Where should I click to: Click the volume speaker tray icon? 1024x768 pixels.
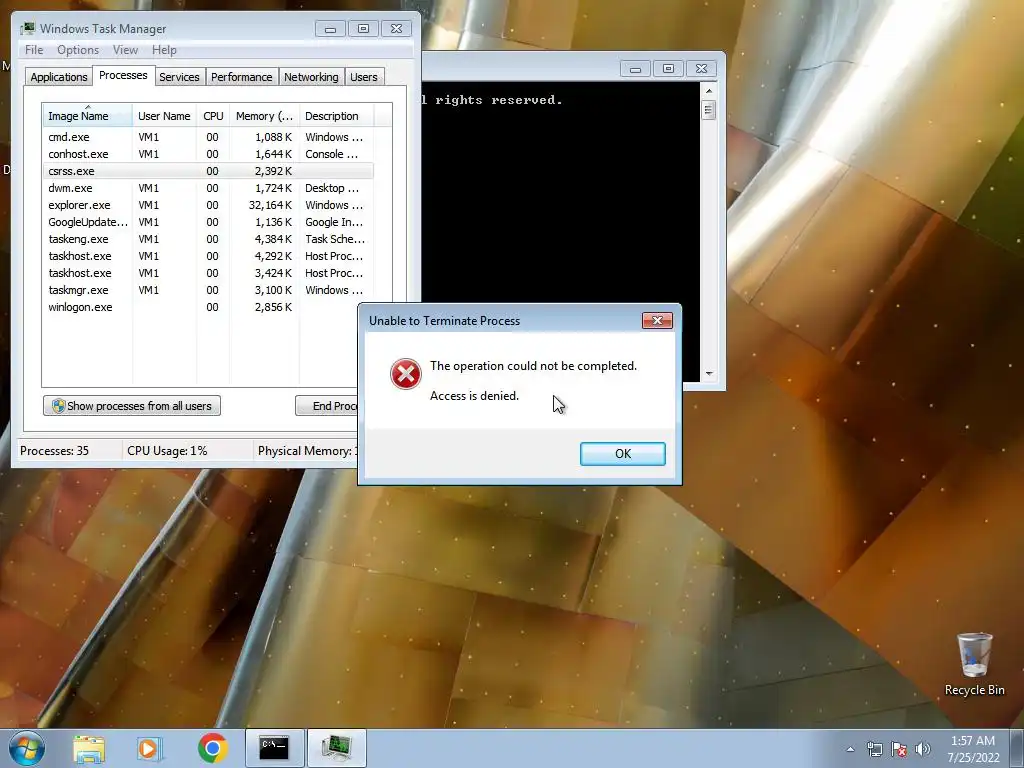923,749
